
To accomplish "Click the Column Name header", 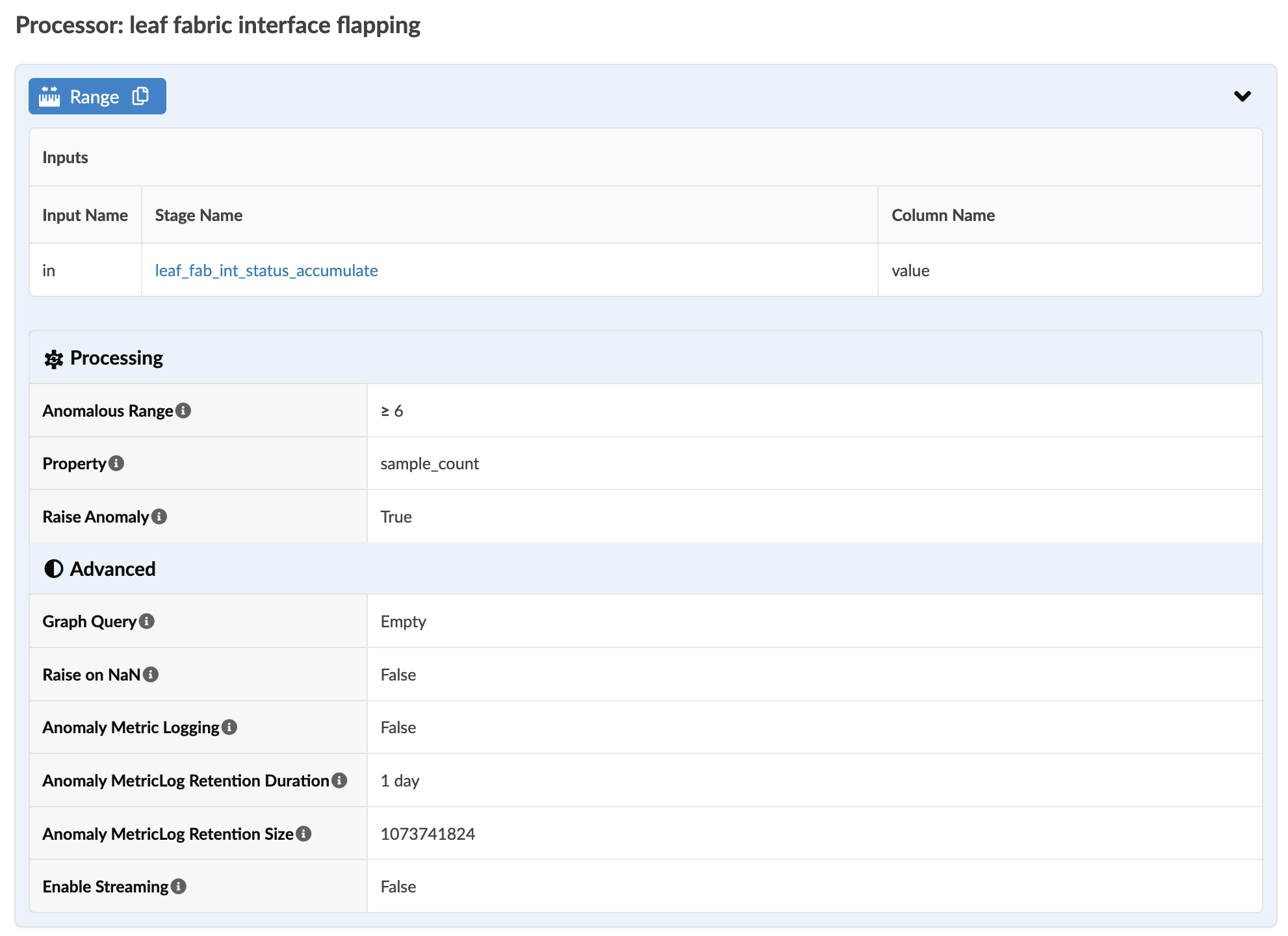I will (942, 215).
